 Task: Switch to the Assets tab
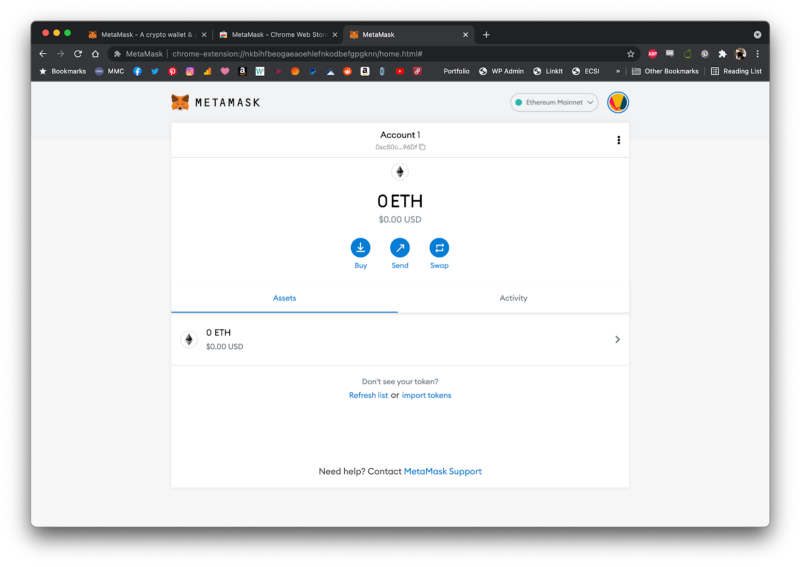click(284, 298)
